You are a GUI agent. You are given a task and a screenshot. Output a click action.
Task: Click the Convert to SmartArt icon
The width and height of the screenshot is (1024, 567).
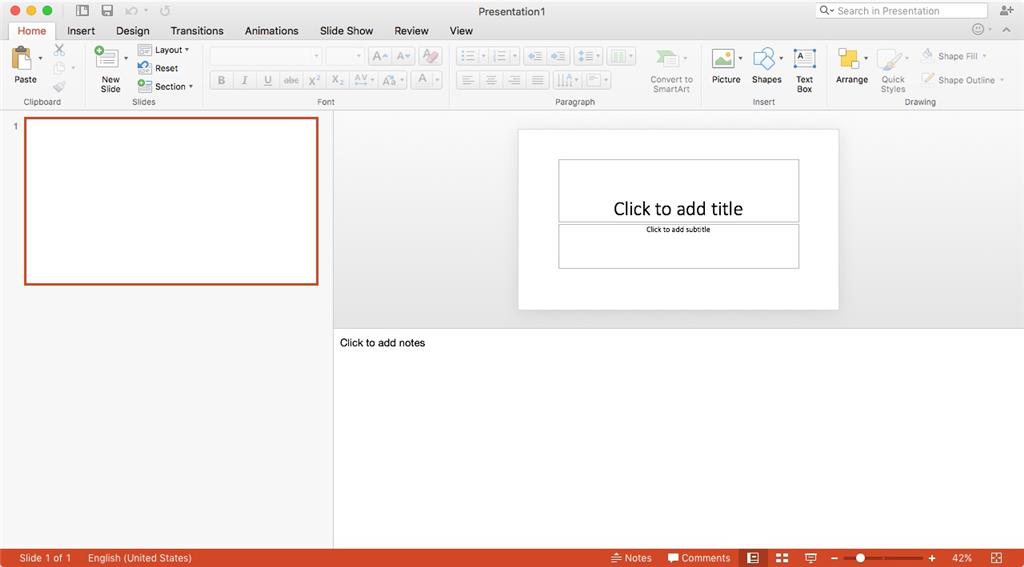(x=667, y=58)
